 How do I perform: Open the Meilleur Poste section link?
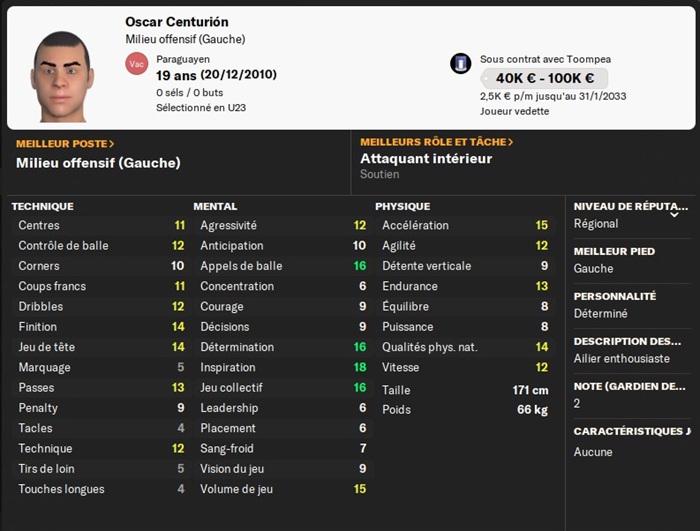coord(65,143)
